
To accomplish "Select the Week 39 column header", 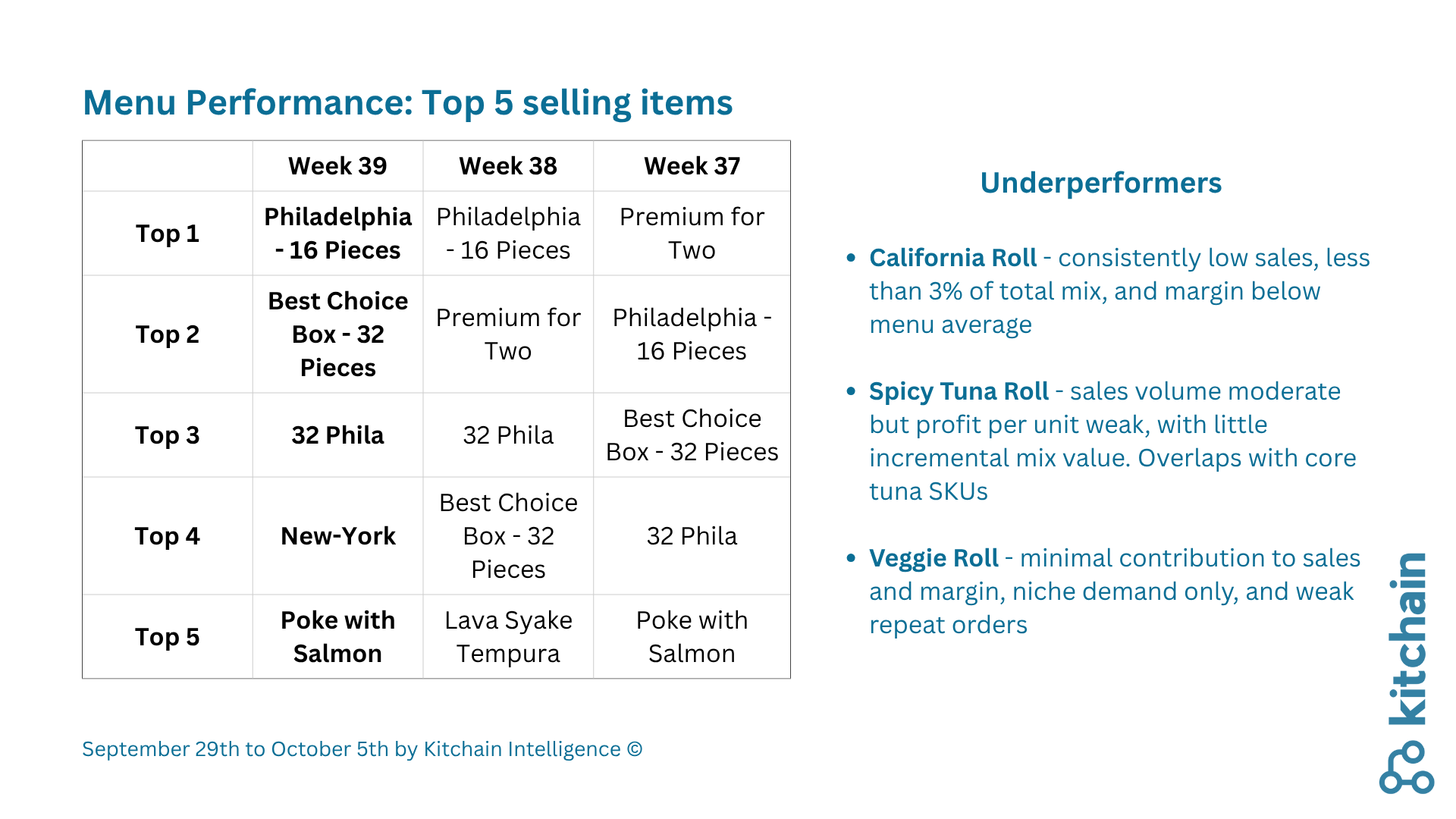I will [x=337, y=166].
